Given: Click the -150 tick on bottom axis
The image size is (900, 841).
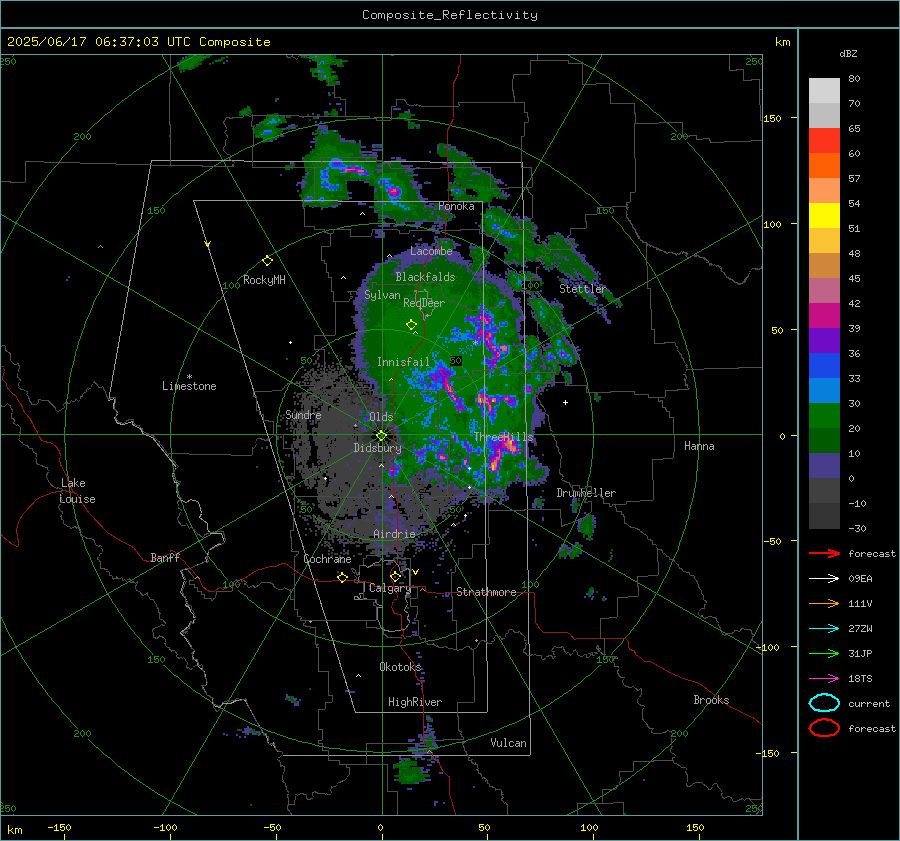Looking at the screenshot, I should pos(59,827).
